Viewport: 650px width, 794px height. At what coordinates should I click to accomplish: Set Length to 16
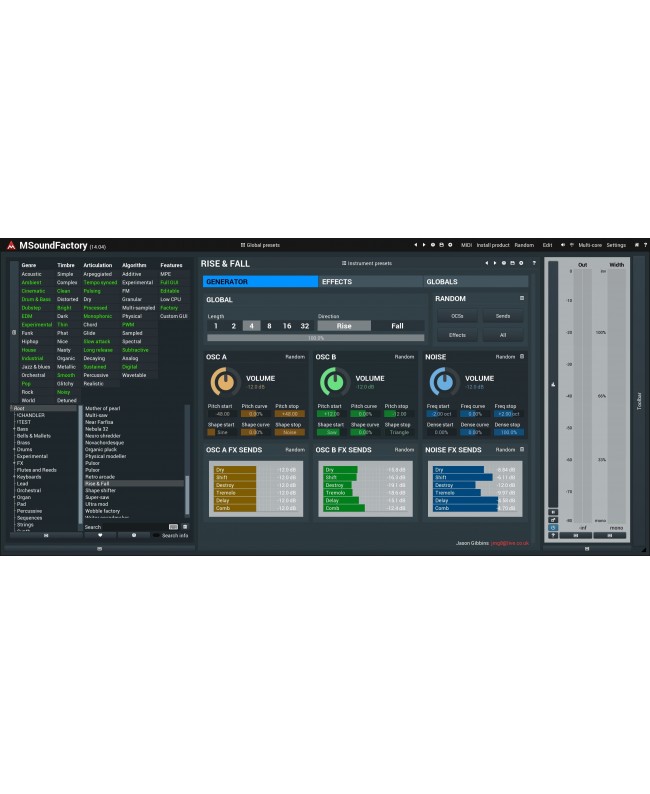point(287,326)
